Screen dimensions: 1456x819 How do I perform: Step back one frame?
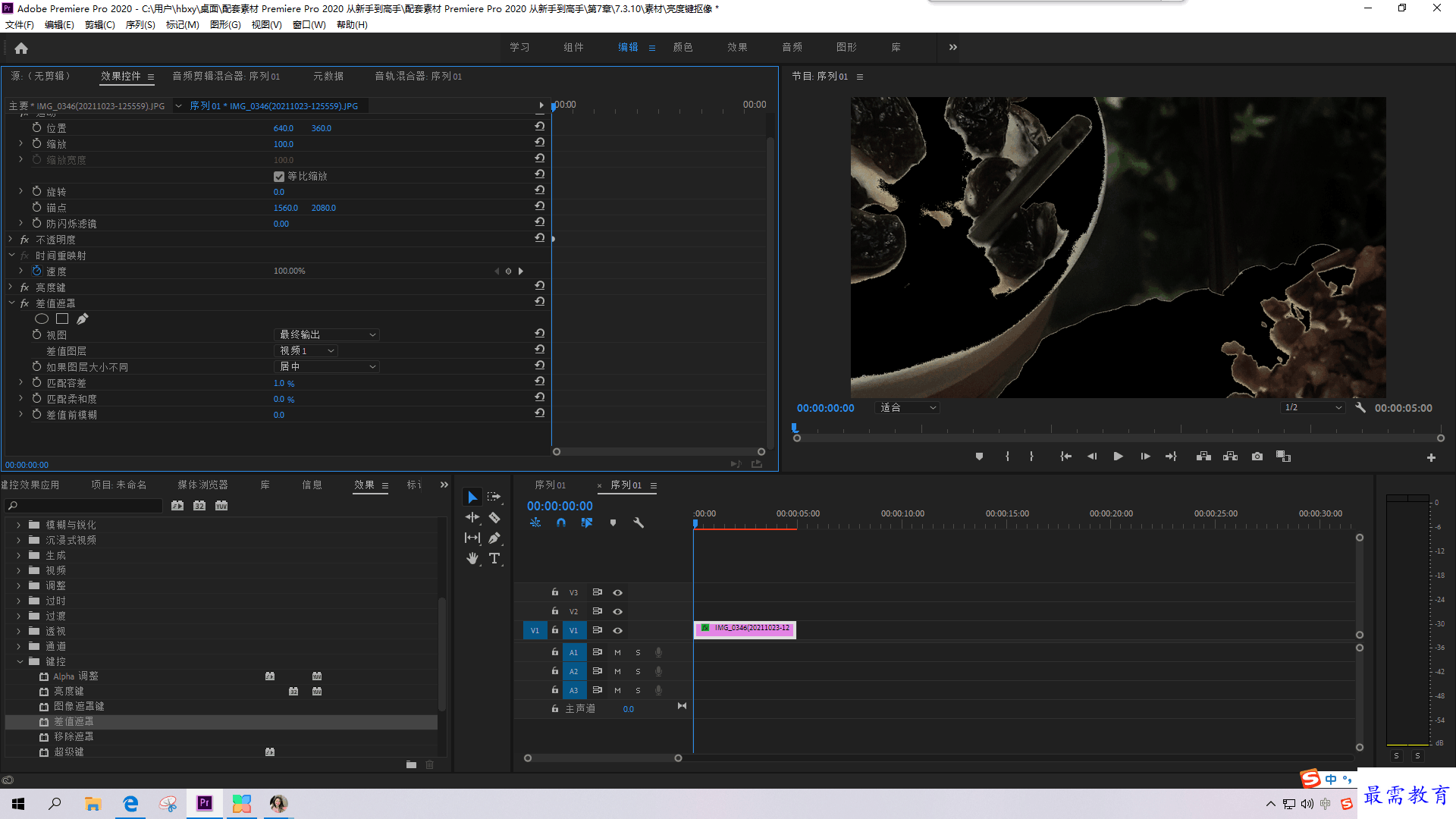pyautogui.click(x=1092, y=457)
